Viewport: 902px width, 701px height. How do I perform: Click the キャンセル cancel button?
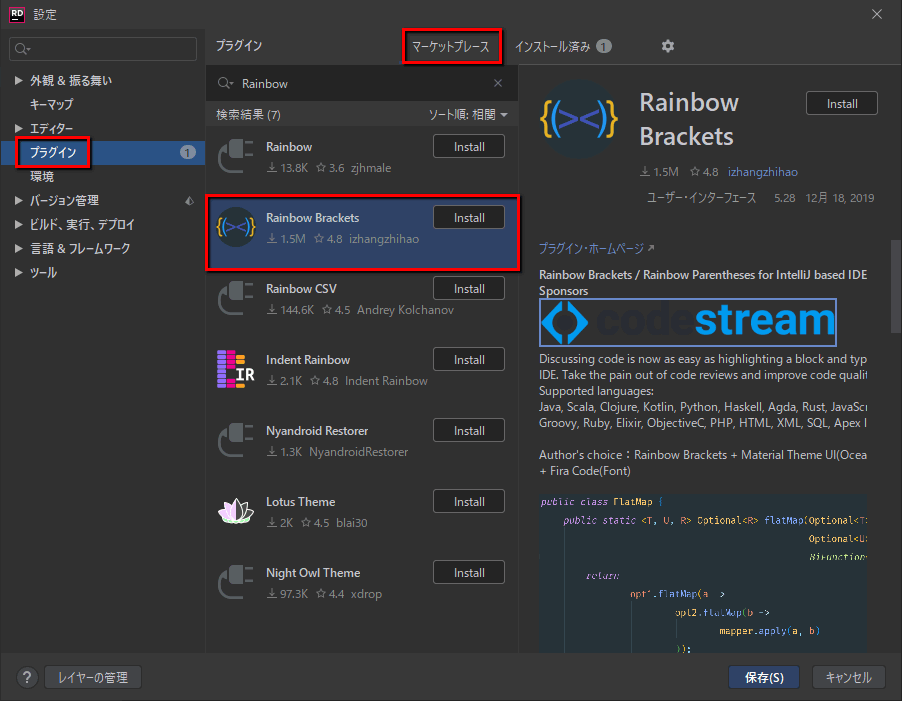pyautogui.click(x=849, y=677)
